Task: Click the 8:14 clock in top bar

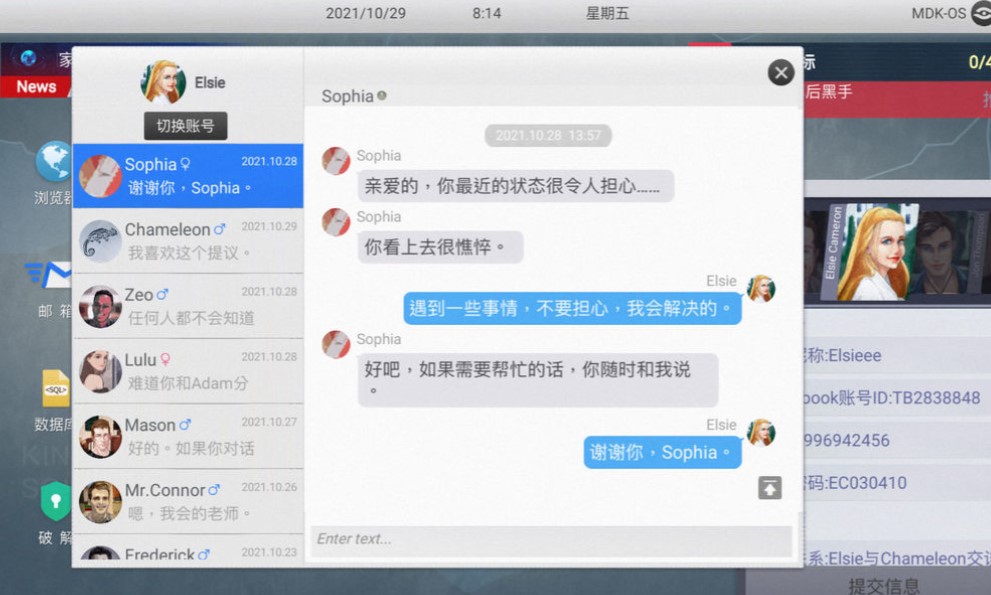Action: pyautogui.click(x=487, y=13)
